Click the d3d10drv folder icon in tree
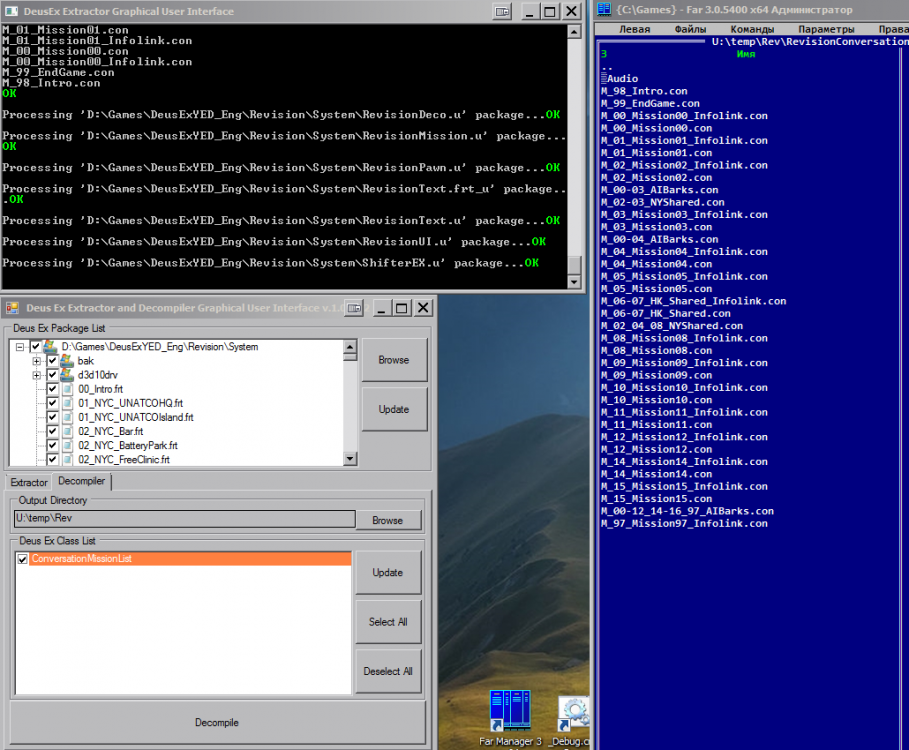 coord(67,375)
